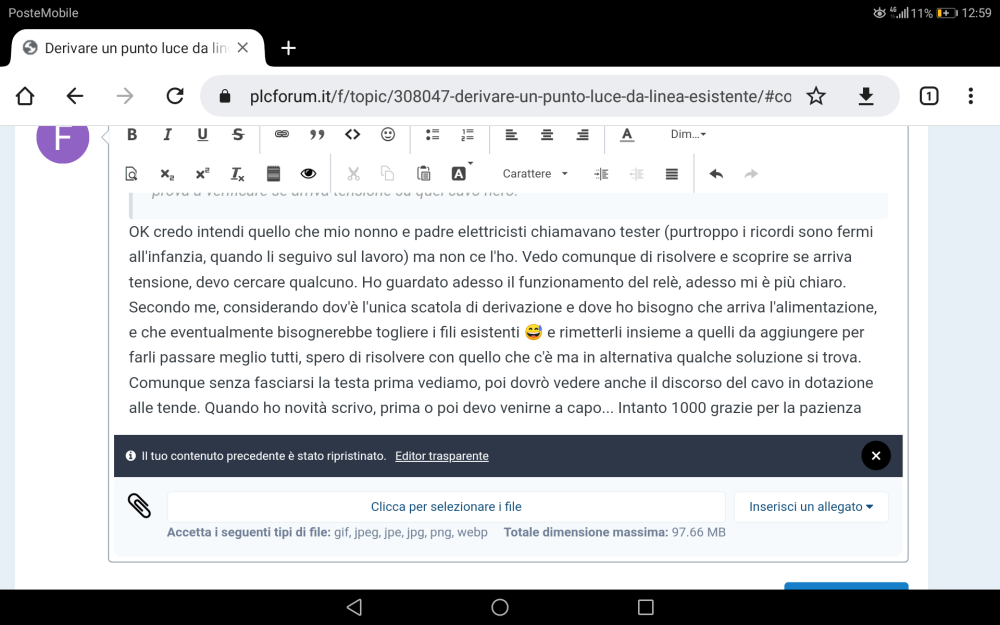The height and width of the screenshot is (625, 1000).
Task: Insert a code block with the code icon
Action: (x=353, y=134)
